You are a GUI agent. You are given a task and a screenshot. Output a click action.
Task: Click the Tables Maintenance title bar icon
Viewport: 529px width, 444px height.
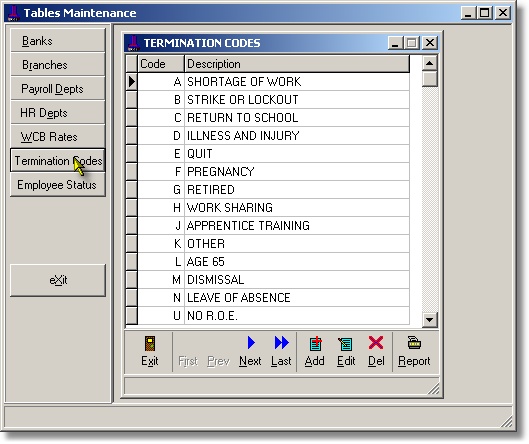pos(14,13)
